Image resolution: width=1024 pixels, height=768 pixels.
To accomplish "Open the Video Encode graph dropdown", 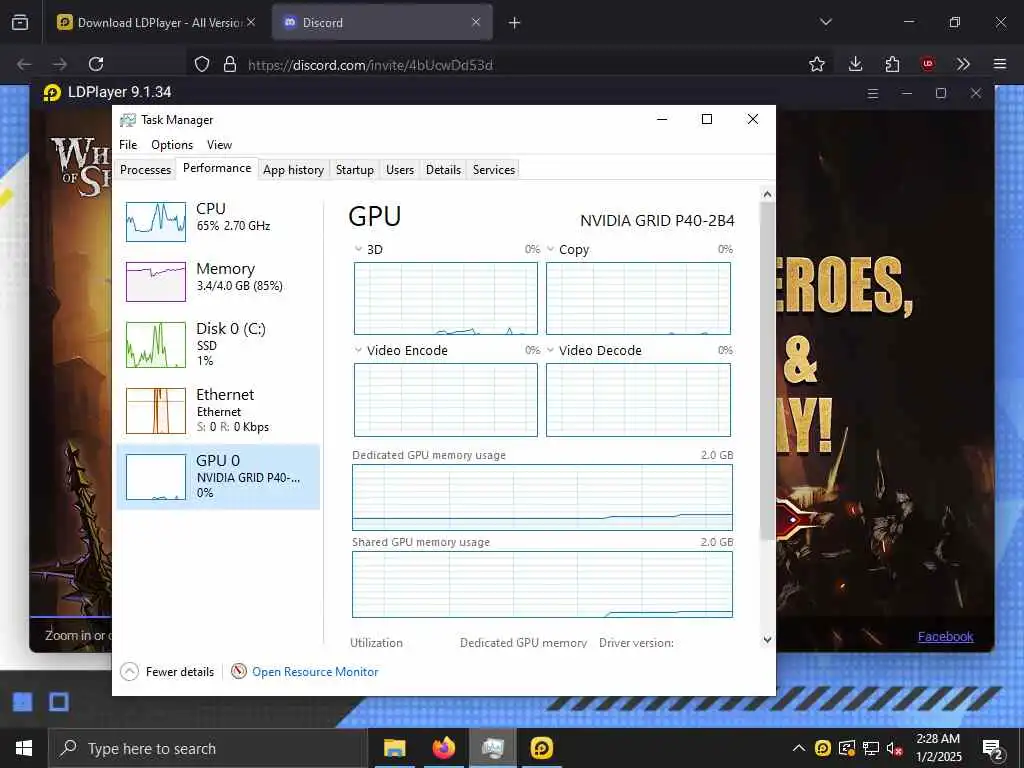I will [358, 350].
